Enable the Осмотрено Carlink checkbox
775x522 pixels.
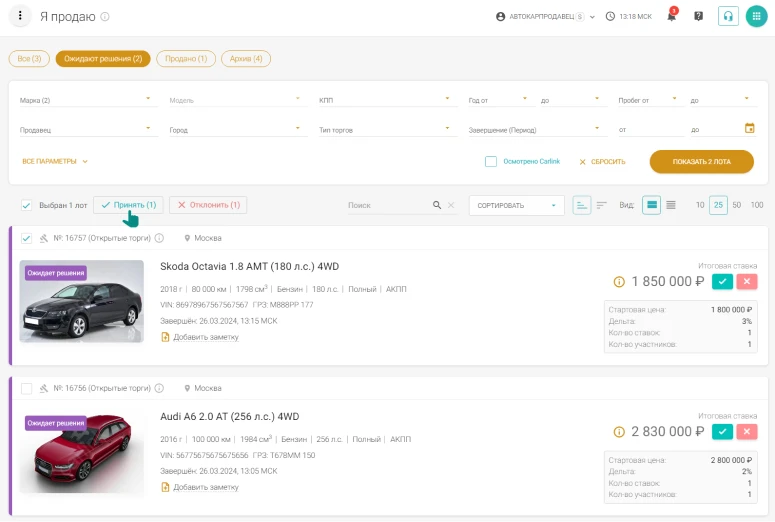[x=491, y=161]
